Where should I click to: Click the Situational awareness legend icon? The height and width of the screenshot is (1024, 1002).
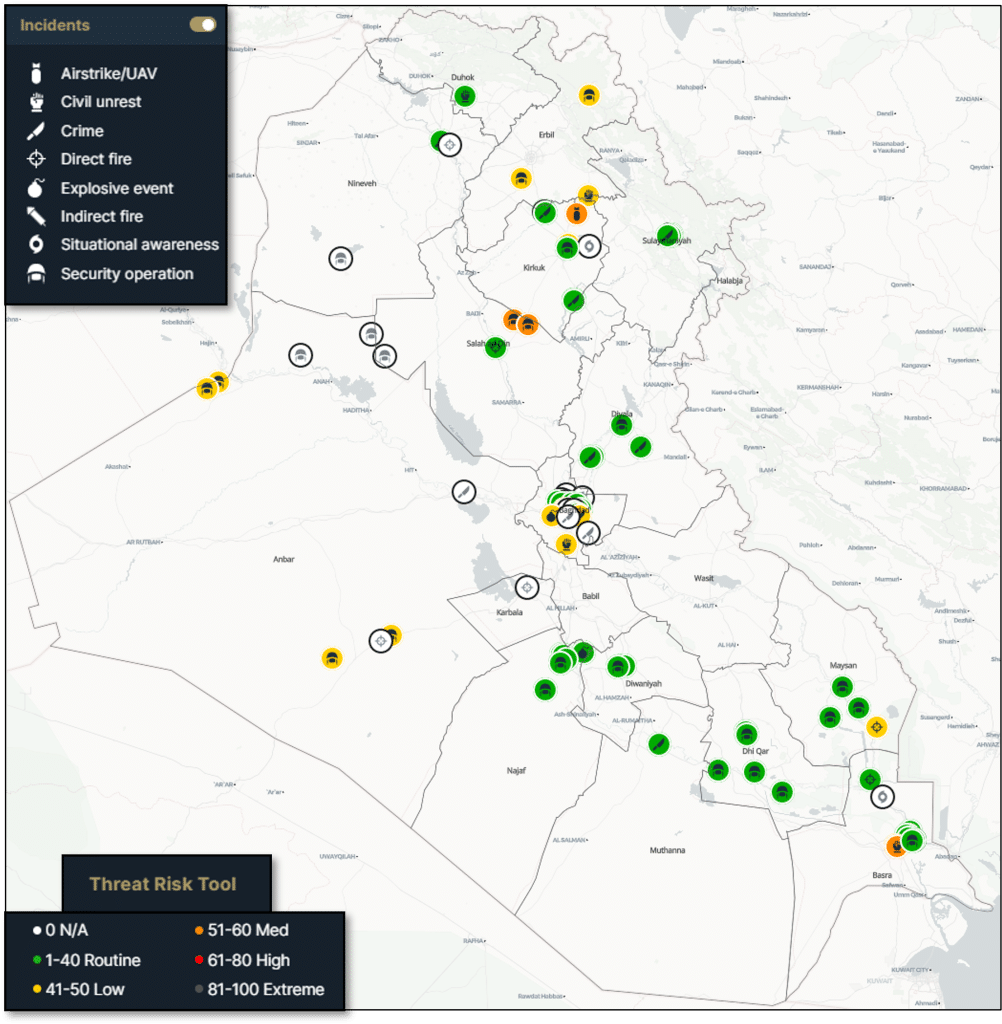(x=37, y=244)
